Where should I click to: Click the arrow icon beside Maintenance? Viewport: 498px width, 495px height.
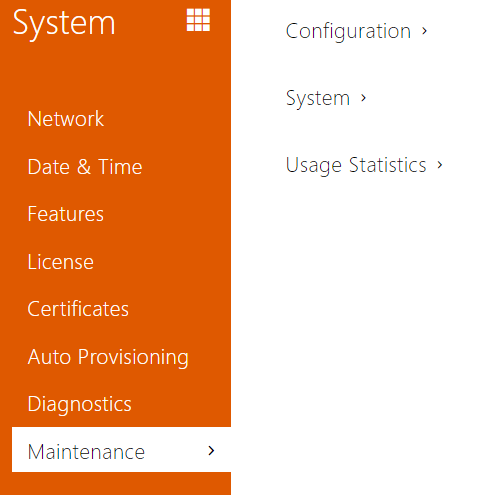(211, 451)
